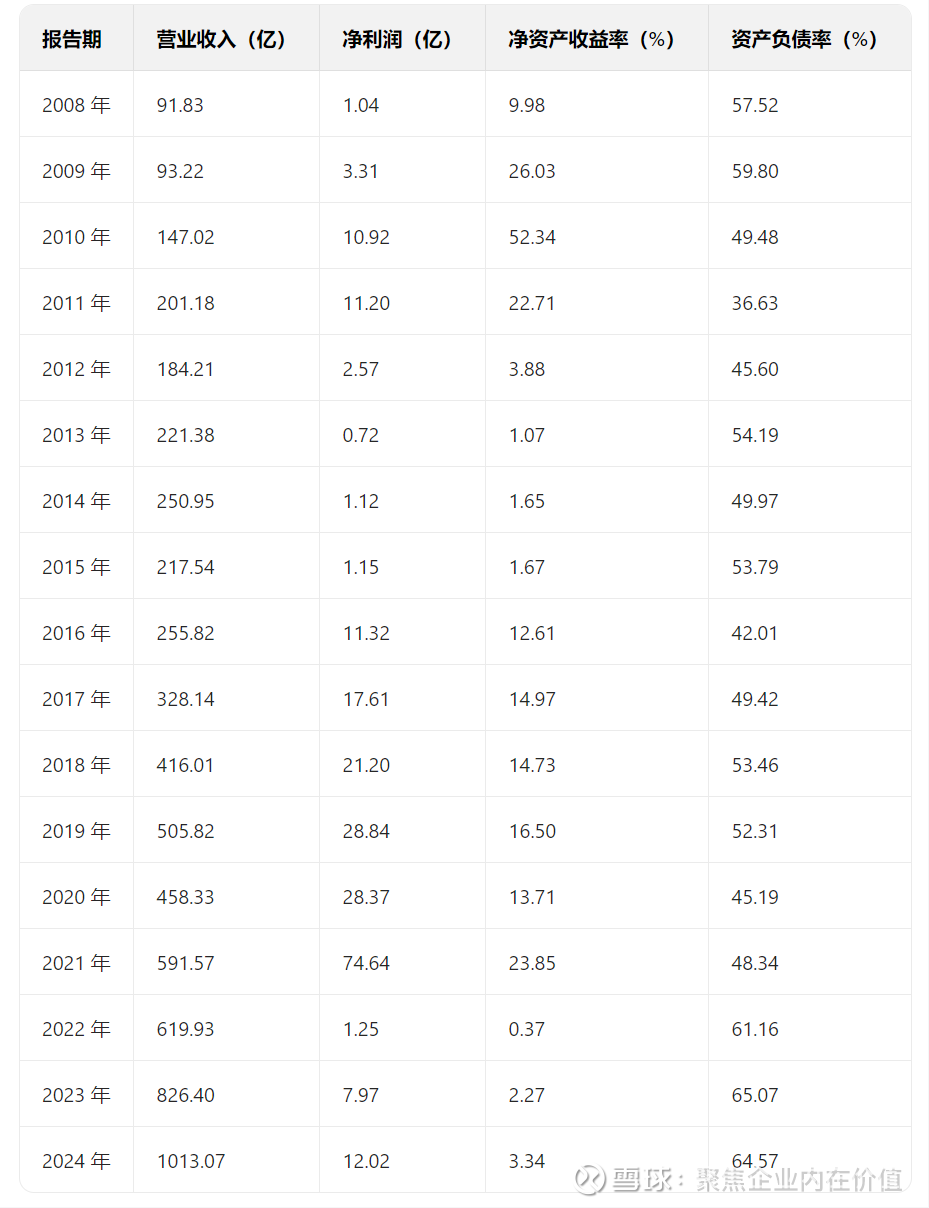Click the 2010 年 revenue value 147.02
This screenshot has height=1208, width=929.
pos(186,237)
